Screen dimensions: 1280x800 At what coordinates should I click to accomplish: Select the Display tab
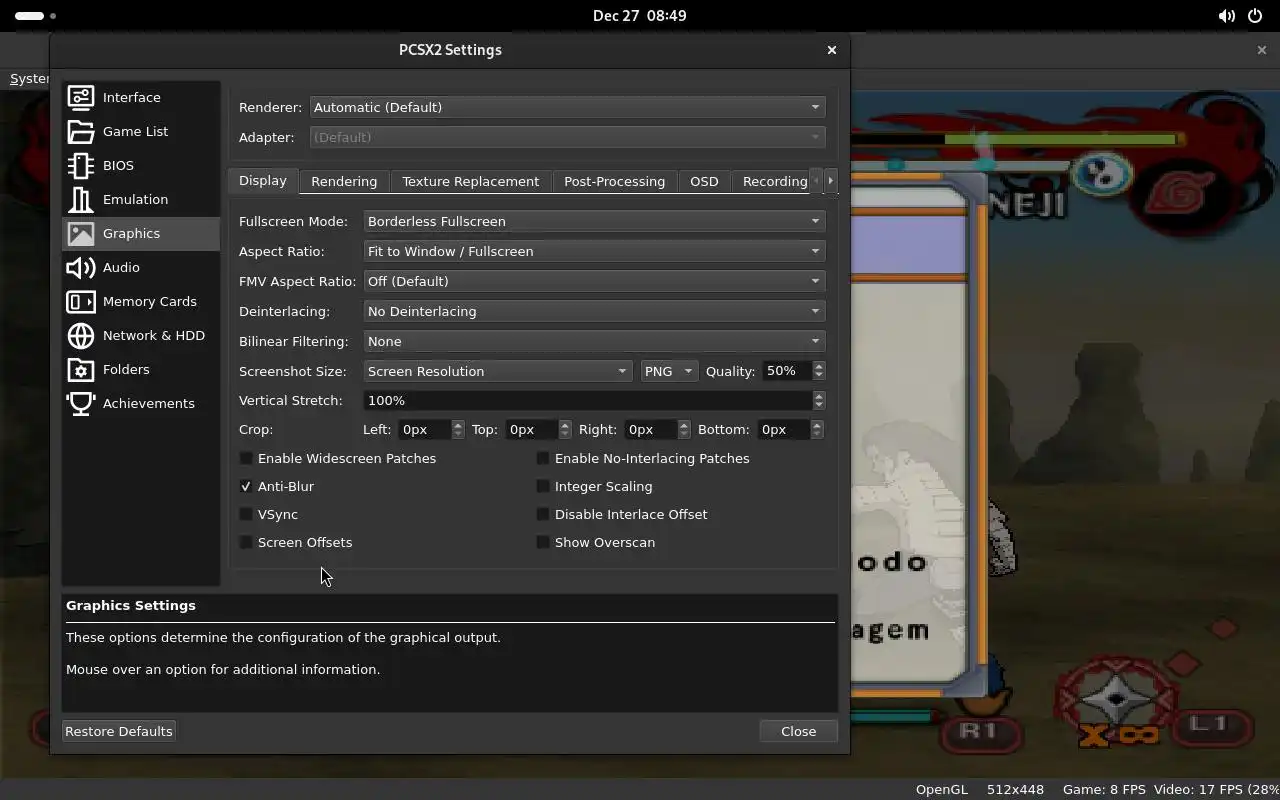pyautogui.click(x=263, y=180)
